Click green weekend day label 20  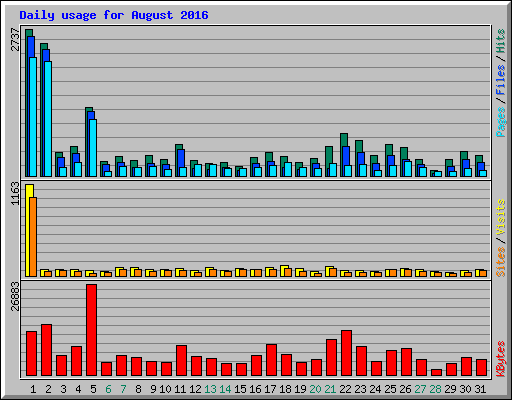pos(315,389)
